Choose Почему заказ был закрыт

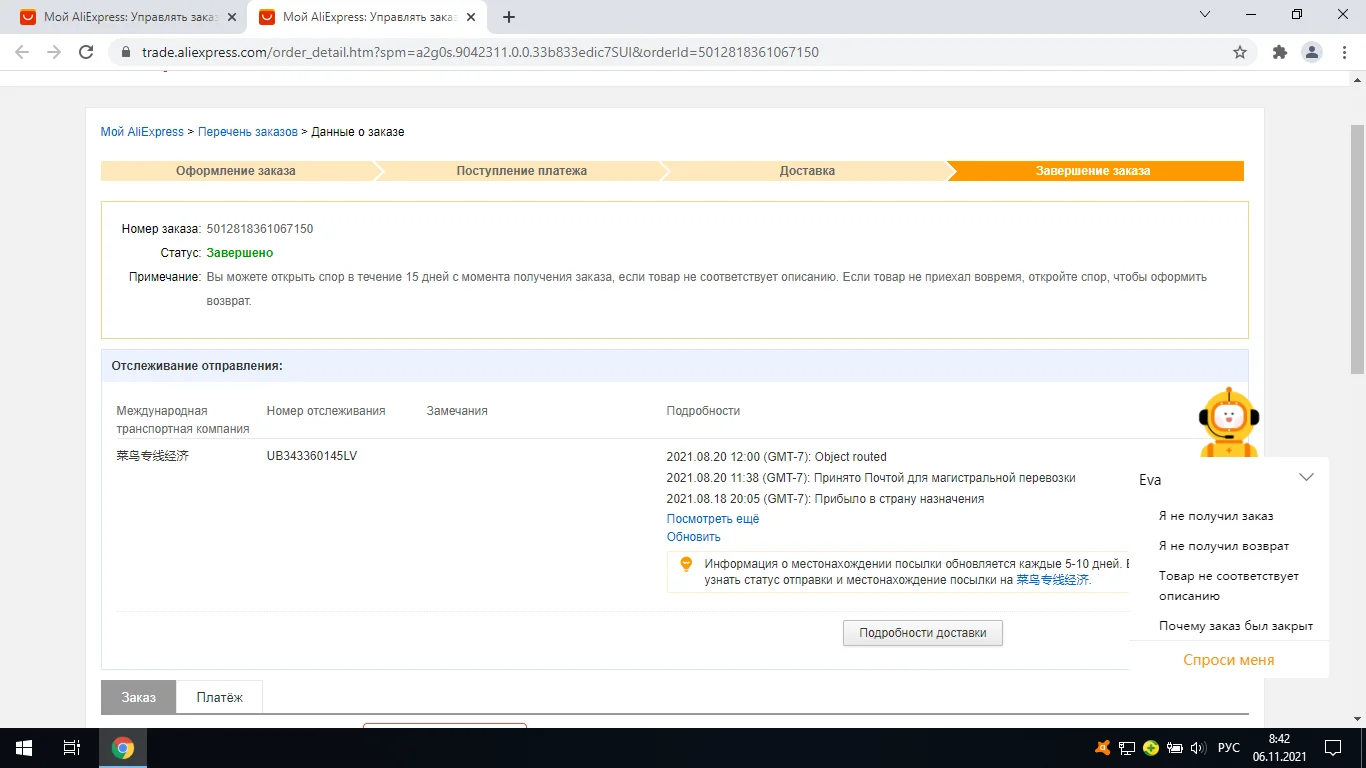(x=1236, y=626)
